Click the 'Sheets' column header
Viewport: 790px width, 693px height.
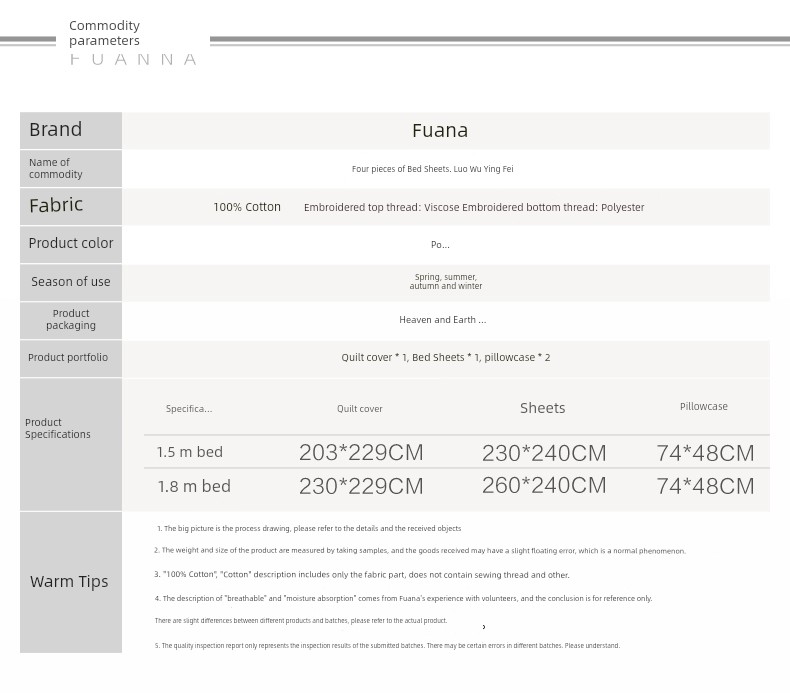click(x=543, y=408)
